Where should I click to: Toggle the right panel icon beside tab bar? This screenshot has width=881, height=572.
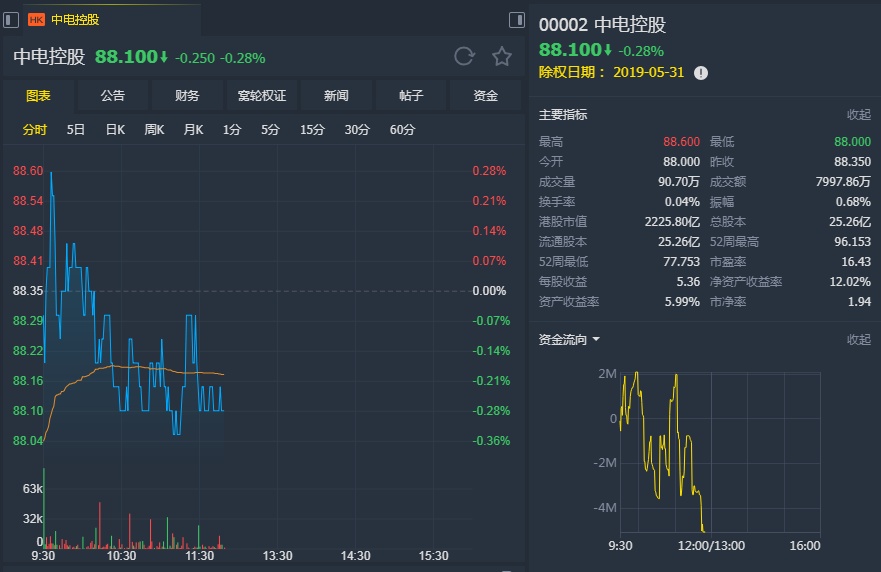[x=516, y=19]
